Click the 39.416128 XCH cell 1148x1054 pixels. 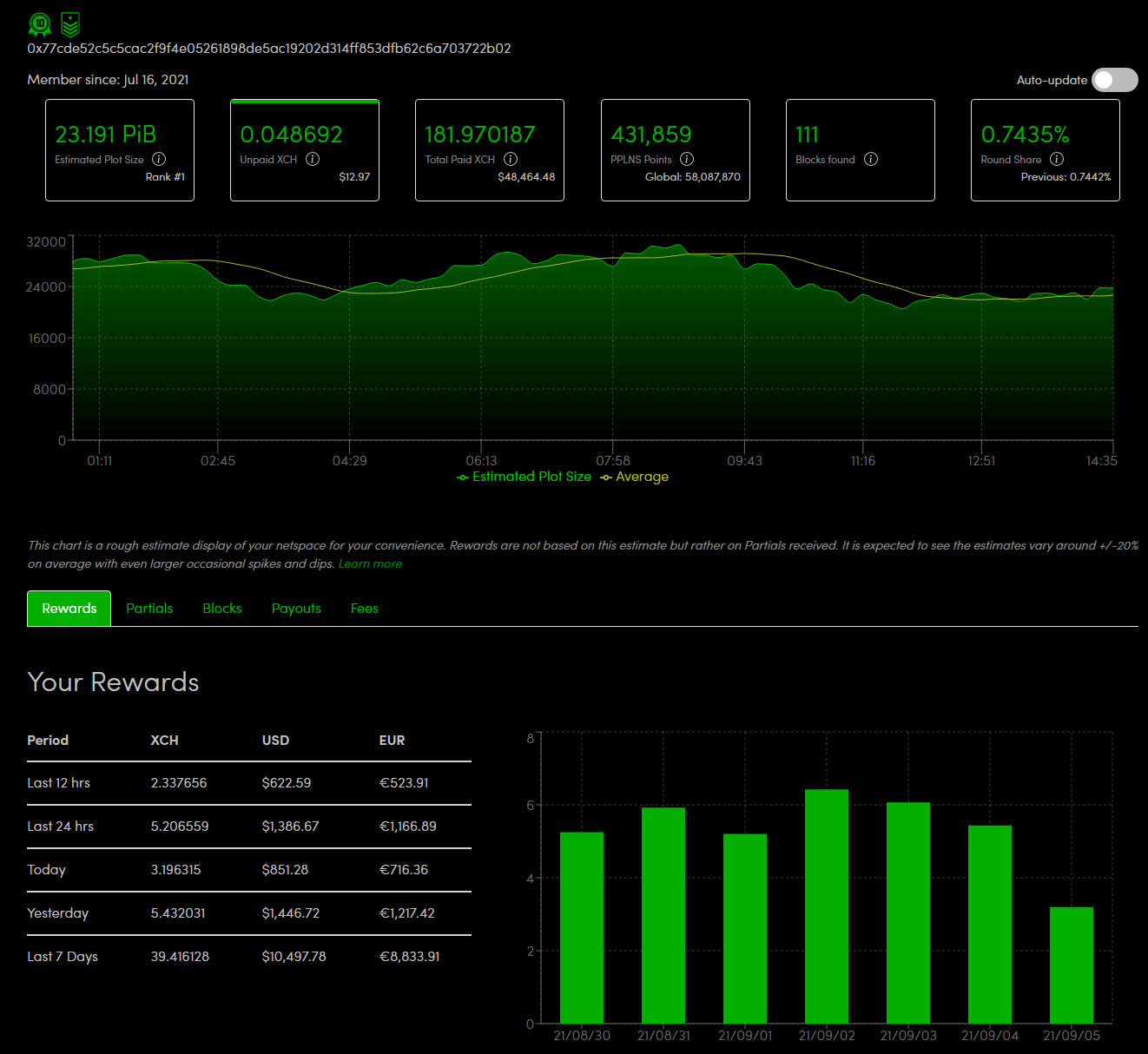tap(180, 957)
